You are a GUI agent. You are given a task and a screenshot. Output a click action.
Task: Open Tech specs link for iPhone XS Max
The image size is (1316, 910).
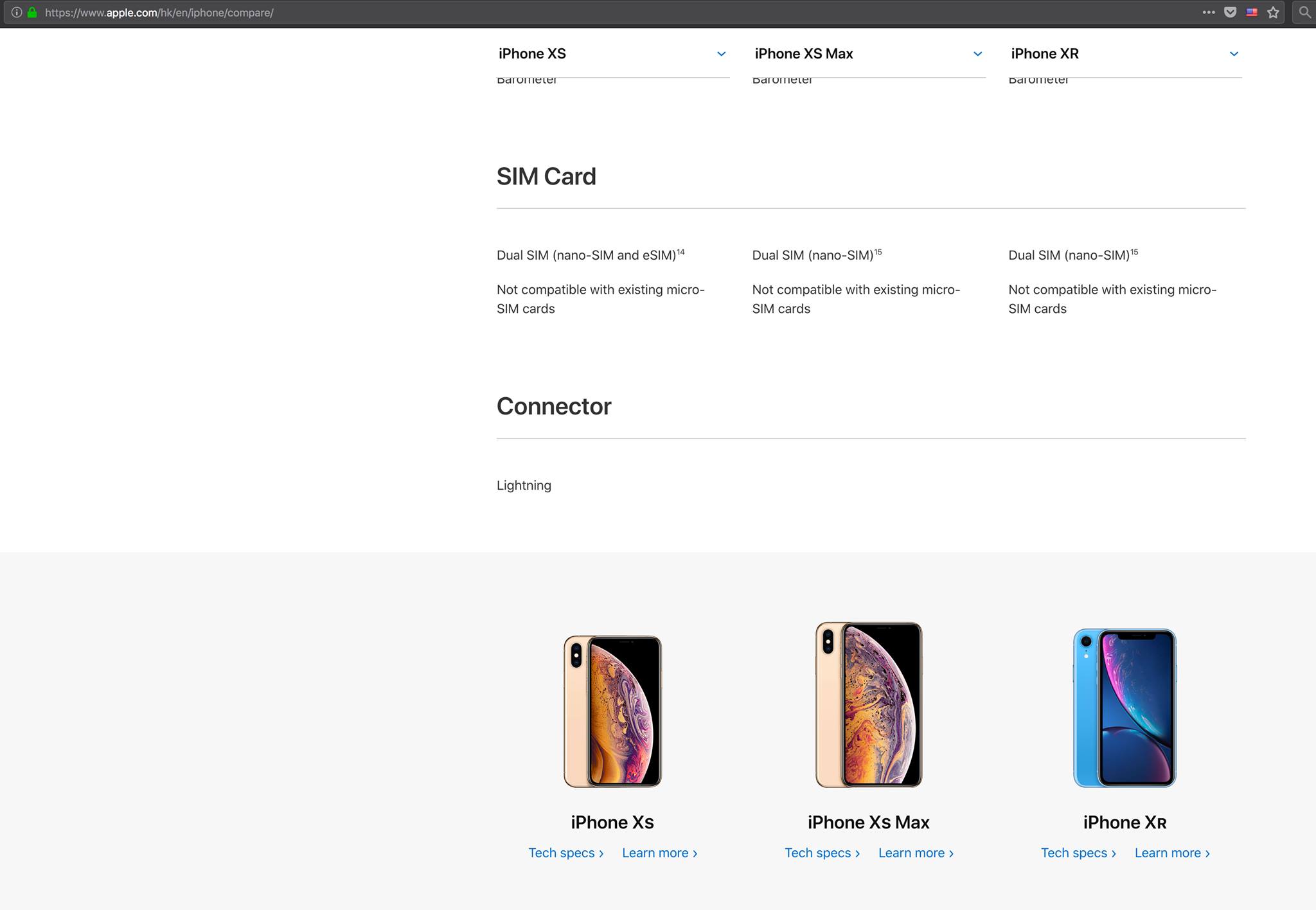click(x=822, y=853)
